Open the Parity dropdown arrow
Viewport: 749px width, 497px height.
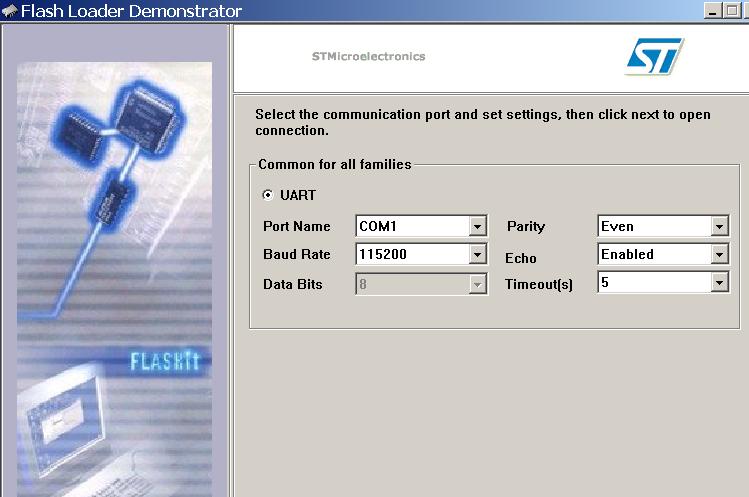pyautogui.click(x=719, y=226)
